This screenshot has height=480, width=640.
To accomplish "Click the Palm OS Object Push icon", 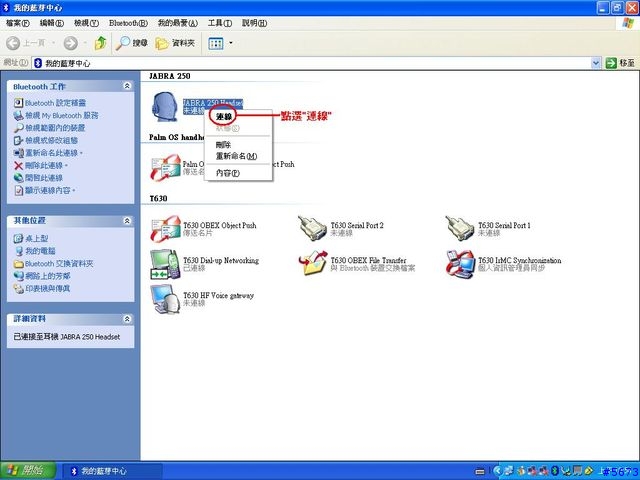I will (x=165, y=167).
